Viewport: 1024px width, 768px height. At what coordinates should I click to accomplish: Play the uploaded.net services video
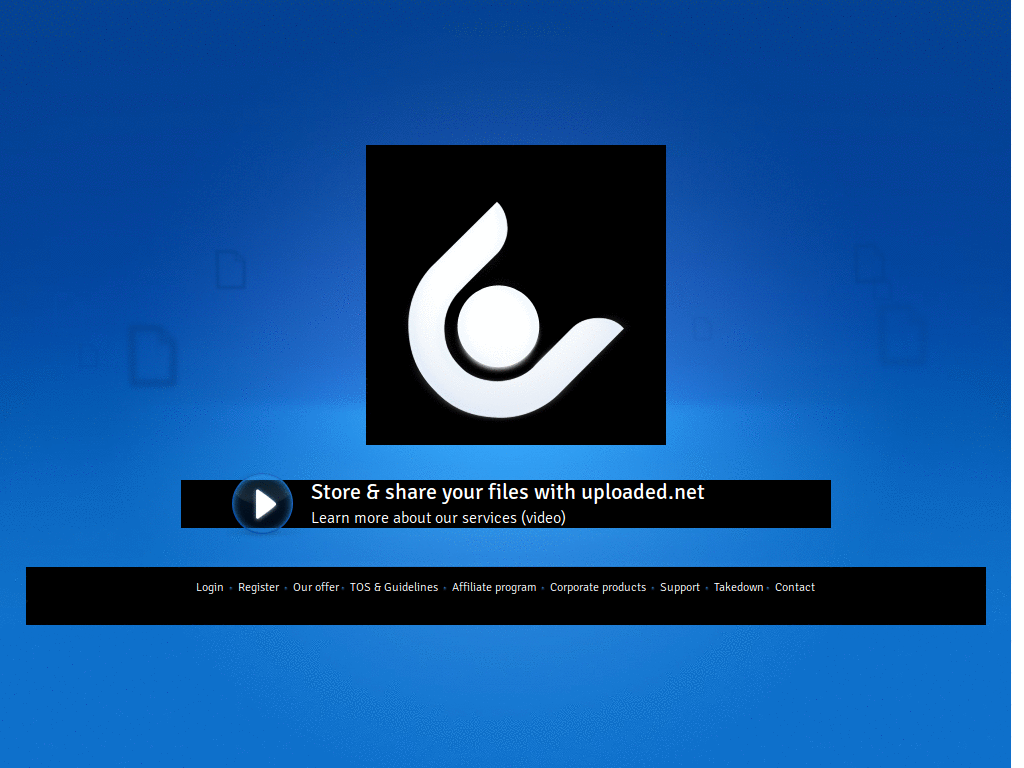[263, 504]
